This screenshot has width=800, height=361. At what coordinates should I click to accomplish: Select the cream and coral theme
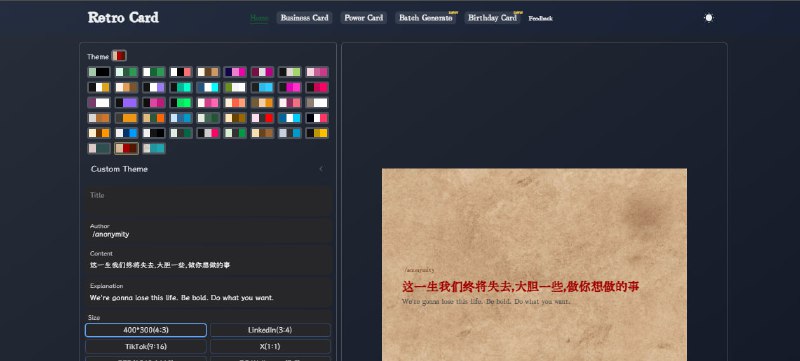pyautogui.click(x=235, y=102)
